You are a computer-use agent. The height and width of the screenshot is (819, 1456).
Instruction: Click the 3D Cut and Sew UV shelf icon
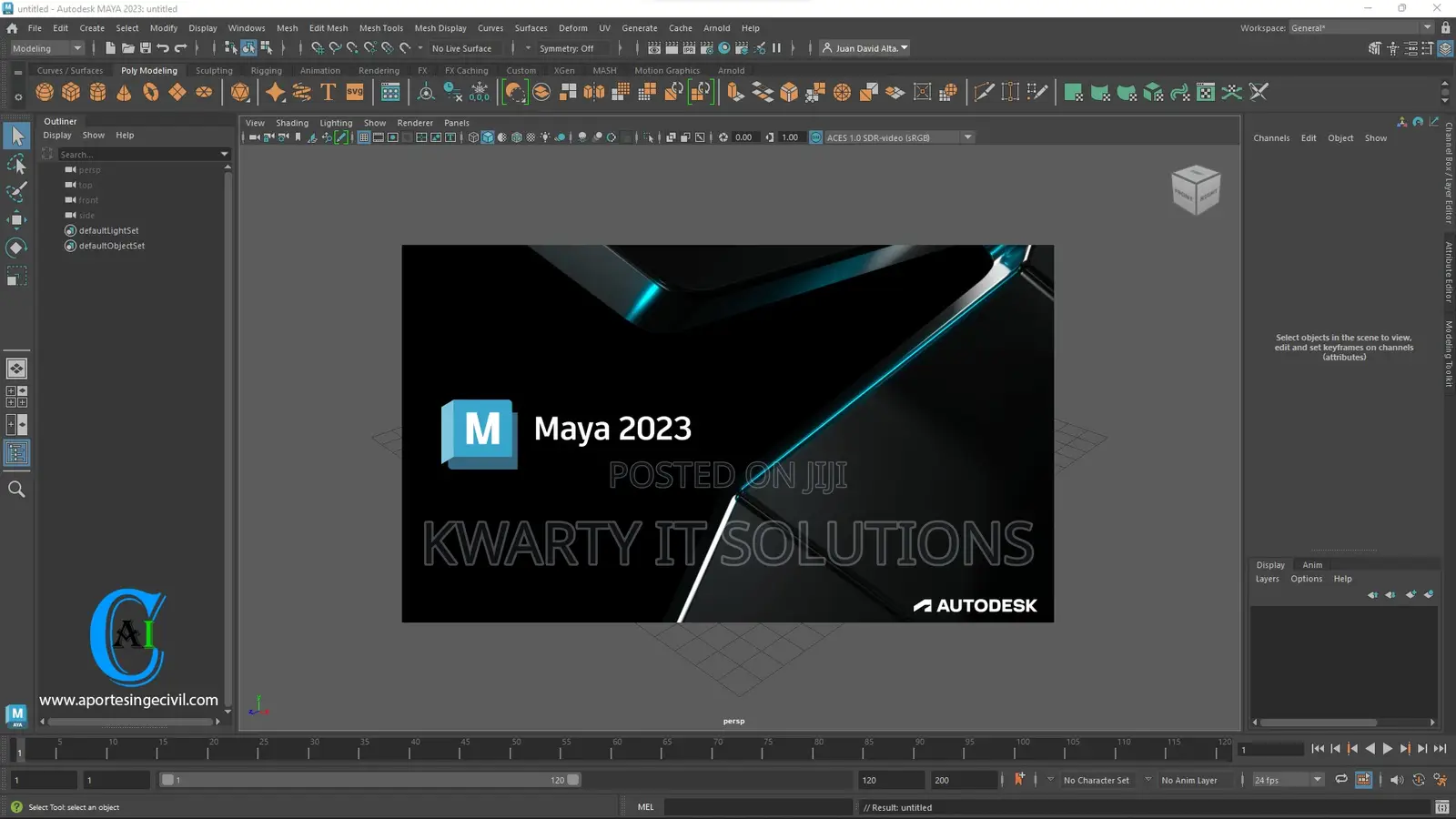coord(1259,92)
